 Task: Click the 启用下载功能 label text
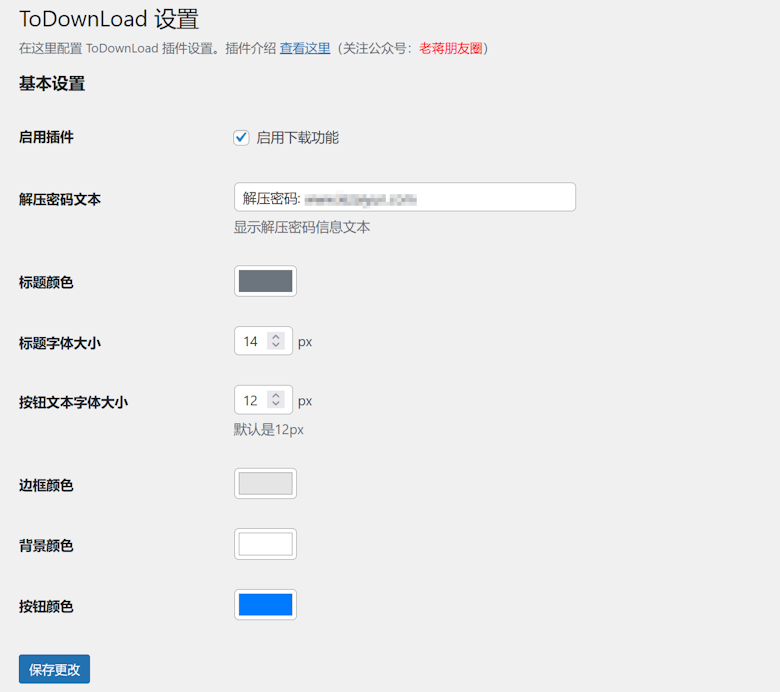point(297,138)
